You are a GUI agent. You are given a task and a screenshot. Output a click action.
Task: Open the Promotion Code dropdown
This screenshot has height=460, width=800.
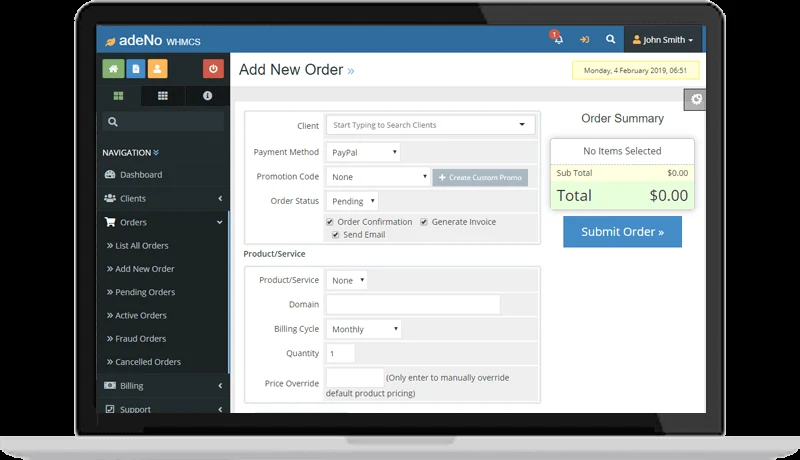378,177
